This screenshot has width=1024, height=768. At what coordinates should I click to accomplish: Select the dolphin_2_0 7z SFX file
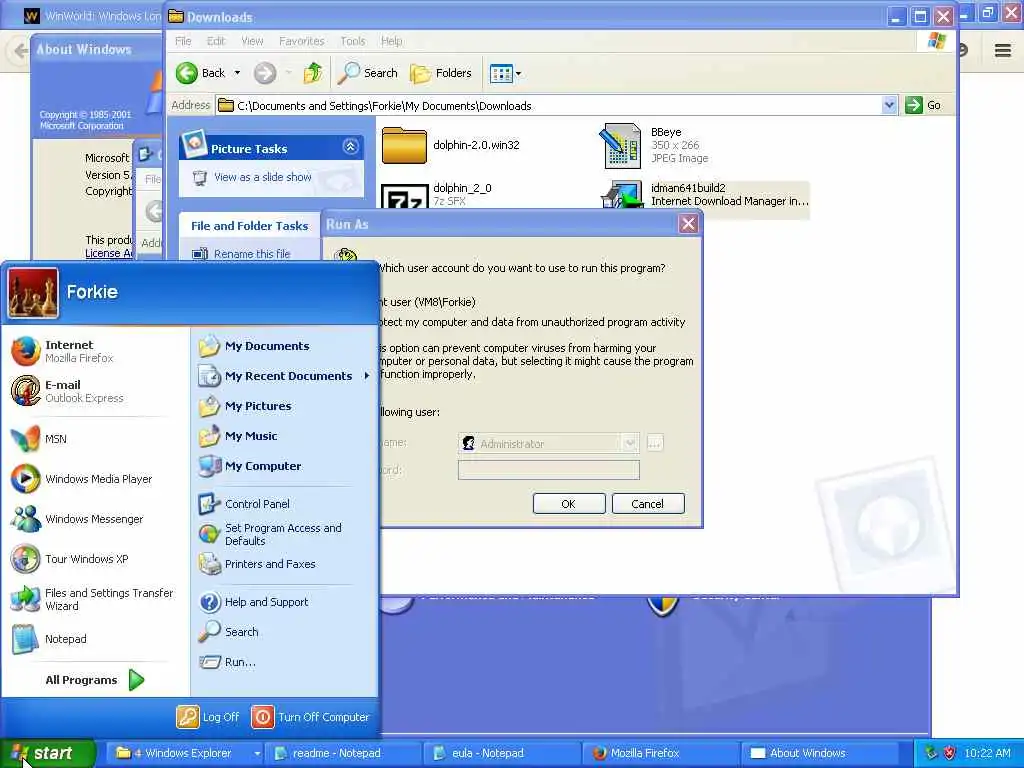tap(436, 195)
